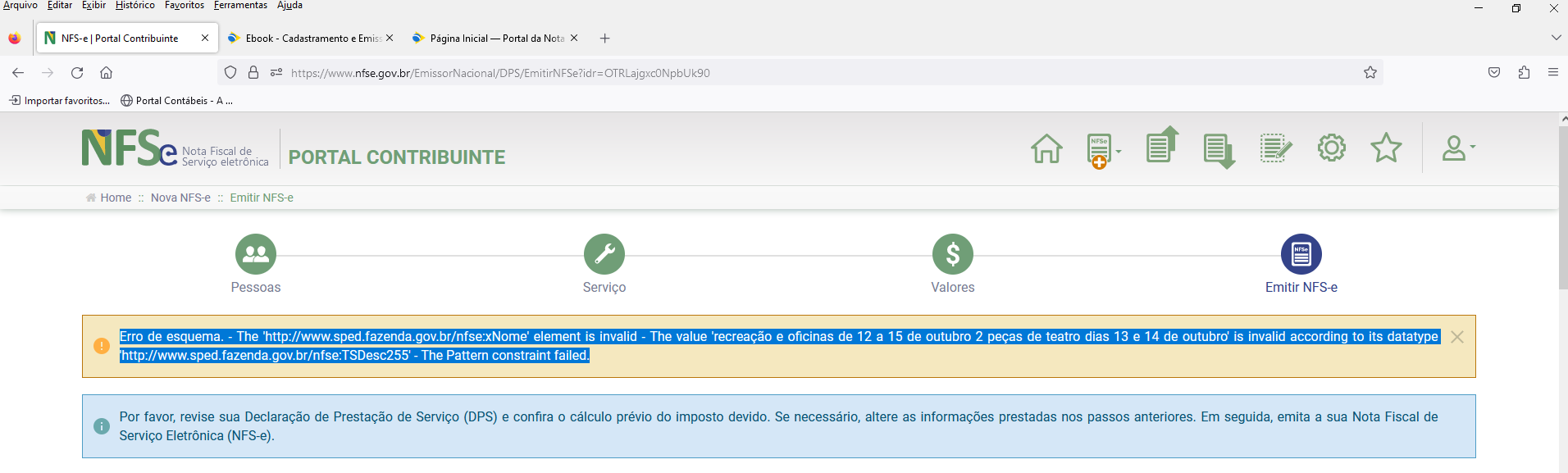This screenshot has height=473, width=1568.
Task: Click the PORTAL CONTRIBUINTE heading
Action: tap(397, 157)
